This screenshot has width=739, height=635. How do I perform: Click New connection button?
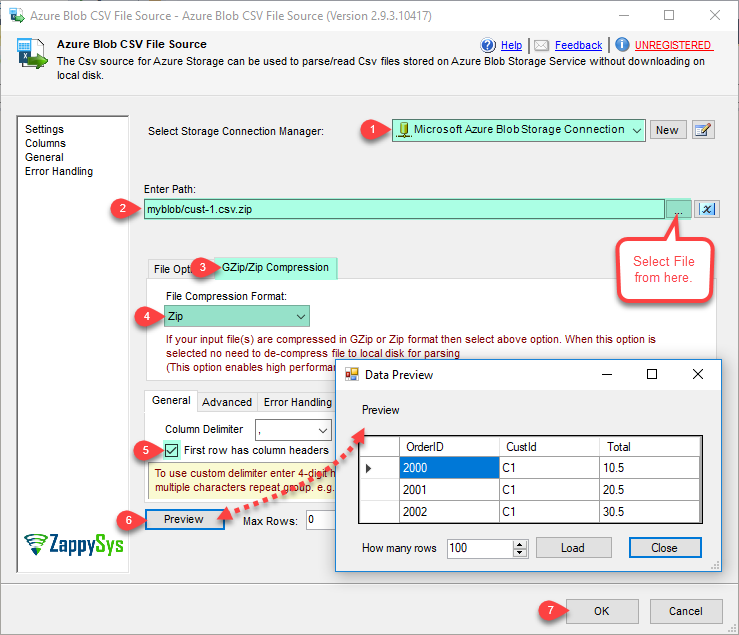[x=667, y=130]
